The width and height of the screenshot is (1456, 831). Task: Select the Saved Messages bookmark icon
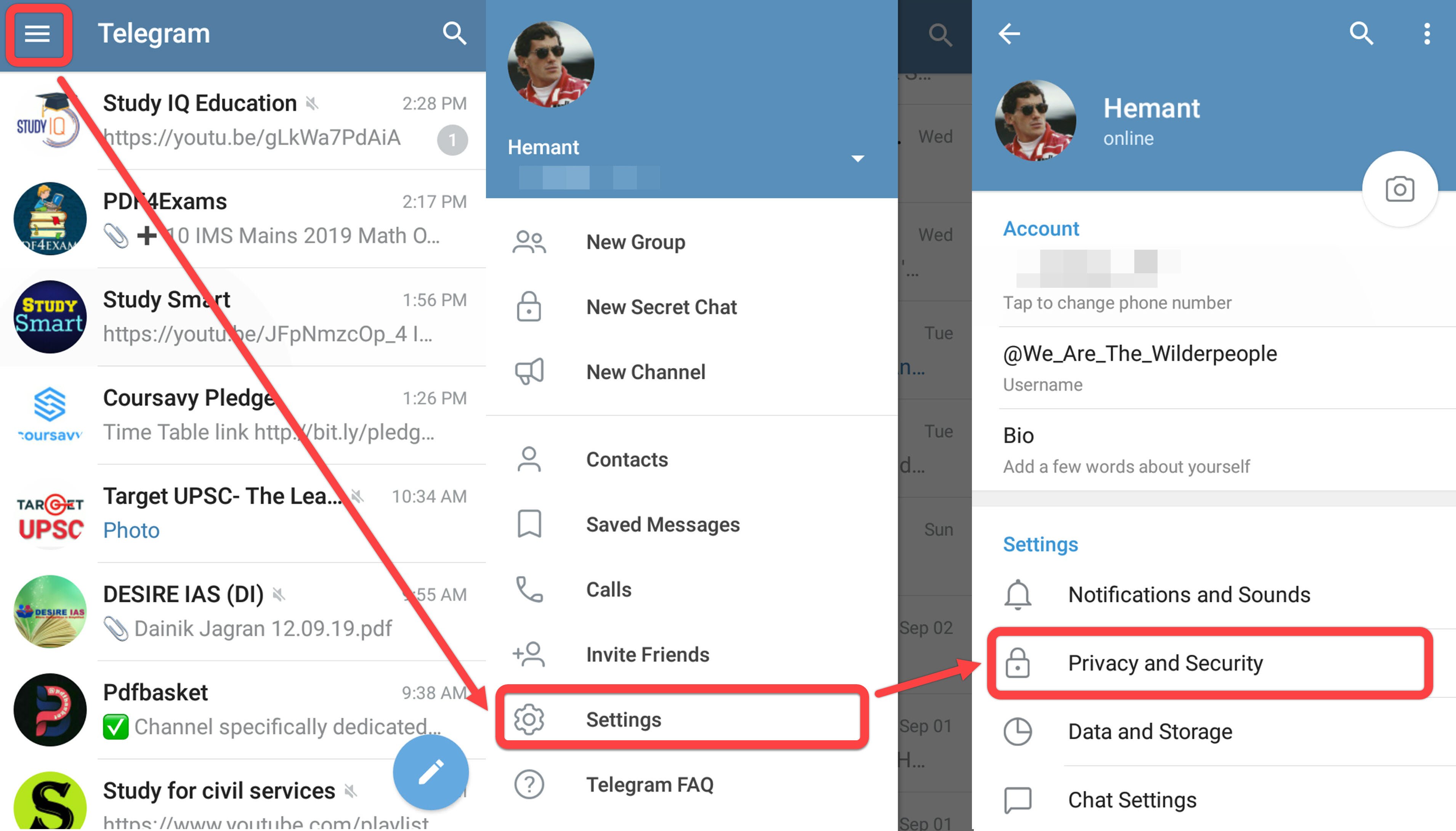click(531, 524)
